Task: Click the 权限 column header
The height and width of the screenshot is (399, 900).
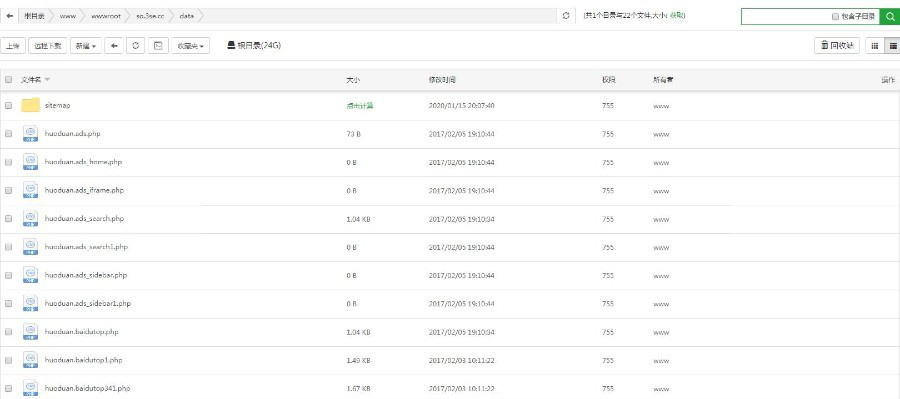Action: [x=609, y=80]
